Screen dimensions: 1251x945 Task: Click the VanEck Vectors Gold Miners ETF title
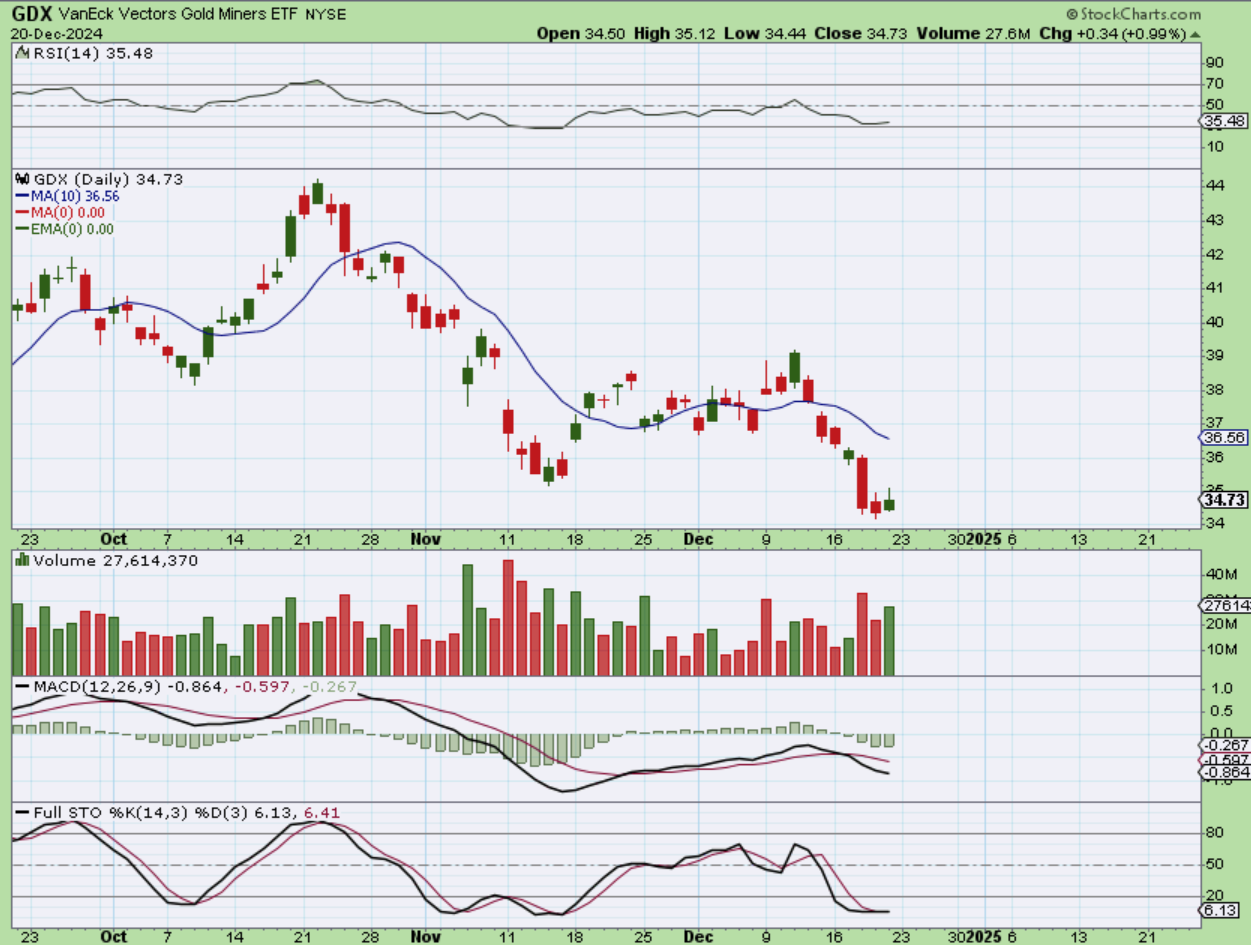pos(178,15)
